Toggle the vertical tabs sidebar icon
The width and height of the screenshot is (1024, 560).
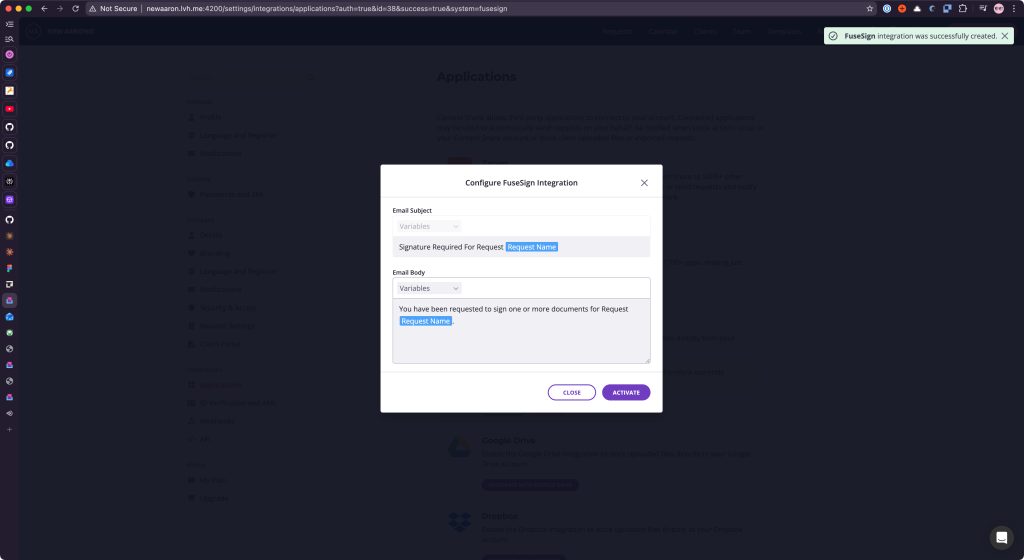point(9,24)
